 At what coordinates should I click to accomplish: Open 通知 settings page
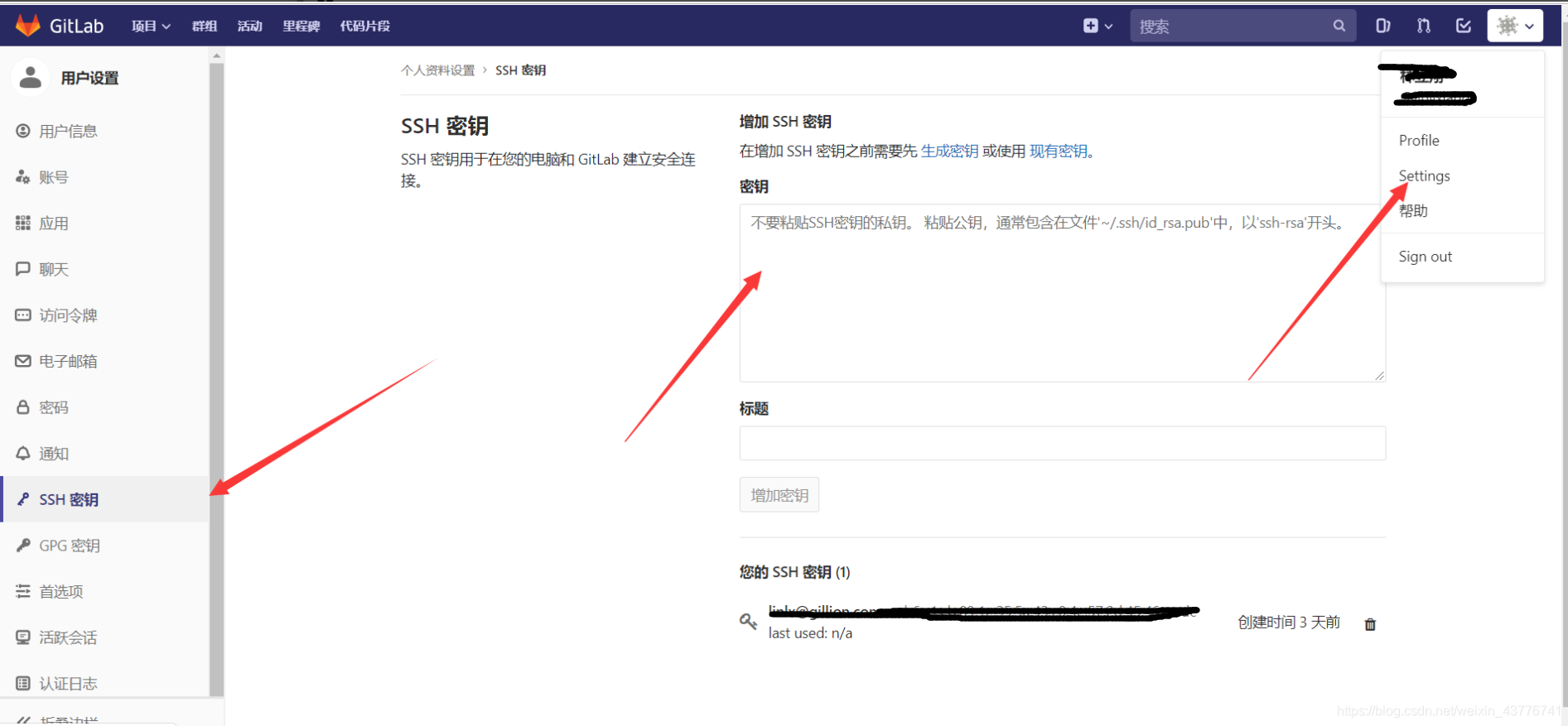click(x=54, y=454)
